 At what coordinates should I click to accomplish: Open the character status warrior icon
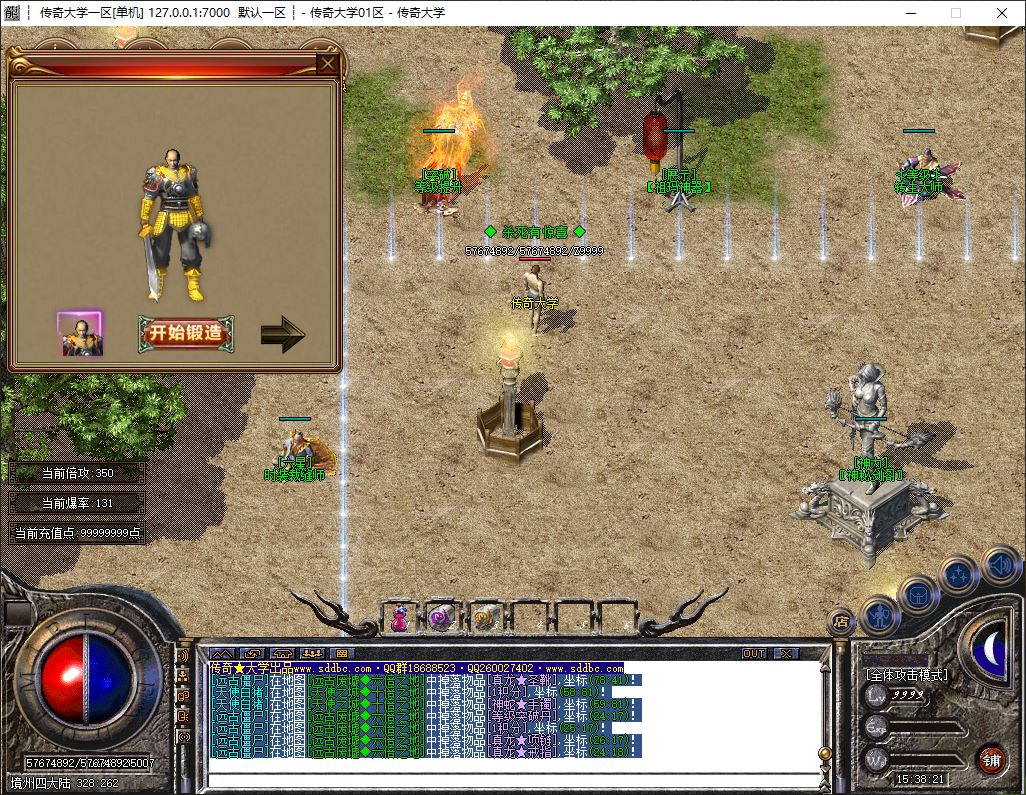(x=881, y=616)
